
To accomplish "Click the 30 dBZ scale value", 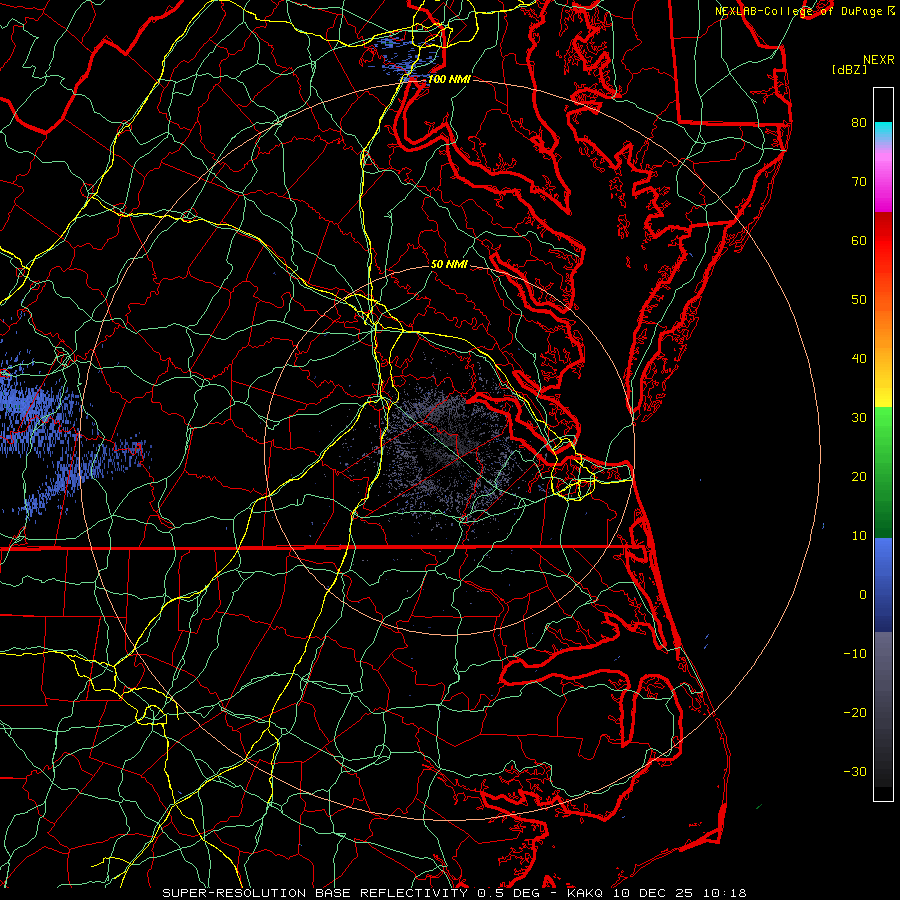I will point(859,418).
